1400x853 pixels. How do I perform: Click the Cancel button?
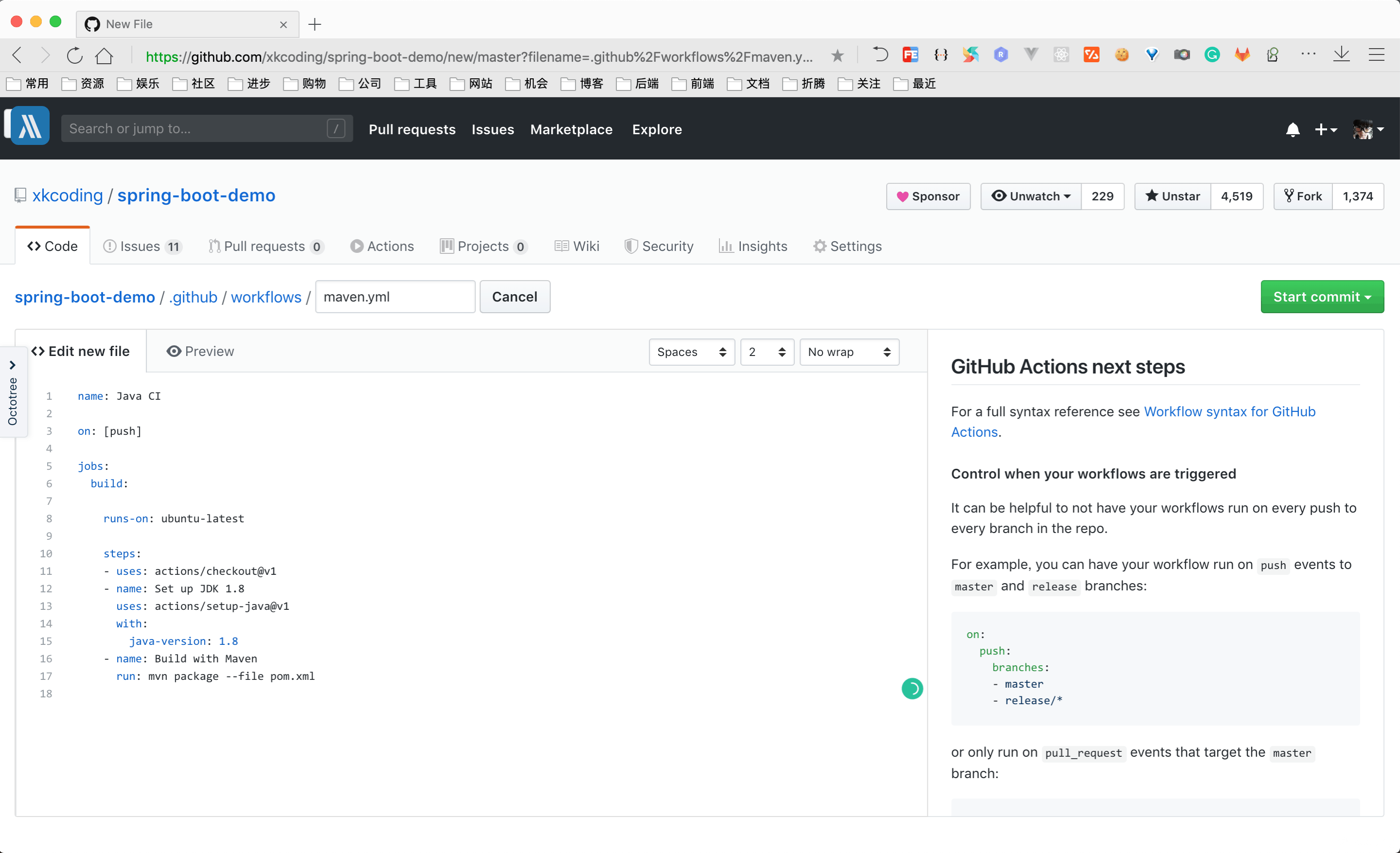coord(514,297)
